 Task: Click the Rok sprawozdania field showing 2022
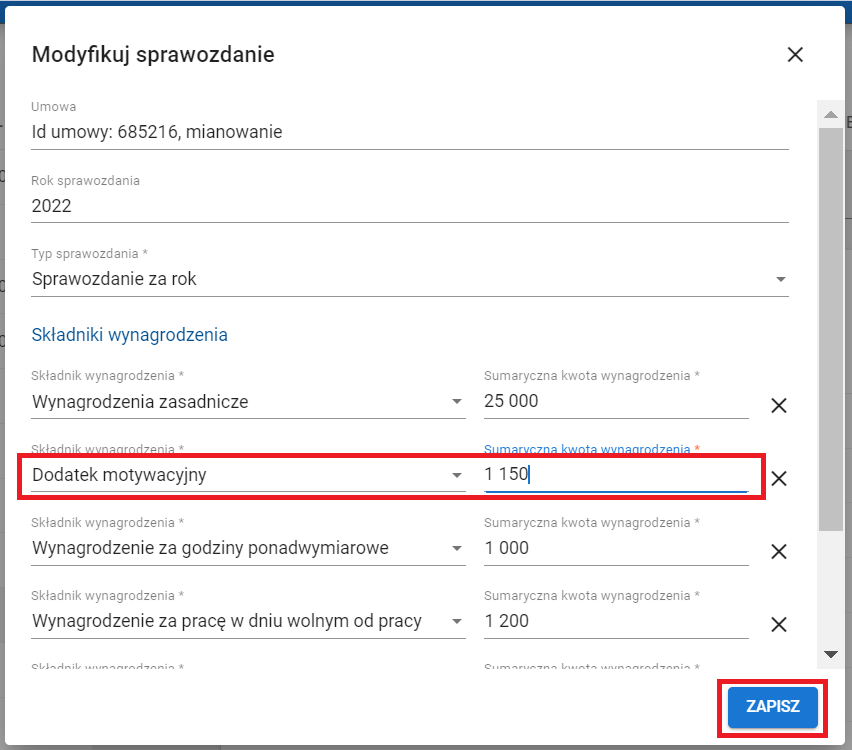click(x=410, y=206)
